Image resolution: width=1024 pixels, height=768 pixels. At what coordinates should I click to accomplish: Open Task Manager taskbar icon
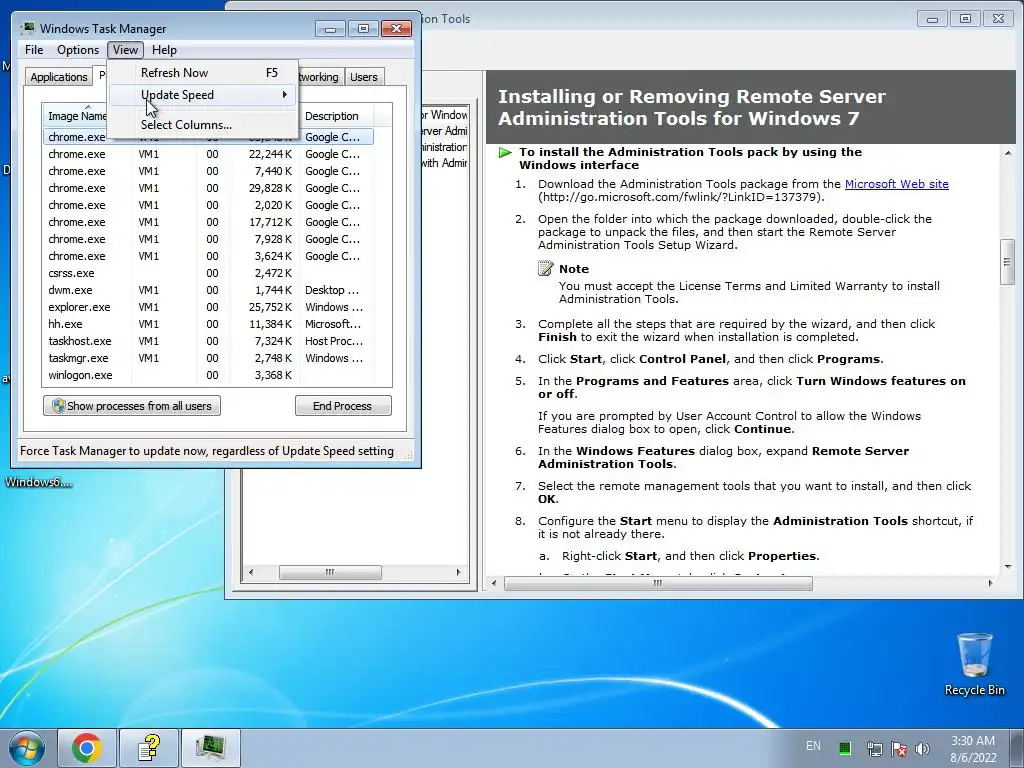click(x=211, y=748)
